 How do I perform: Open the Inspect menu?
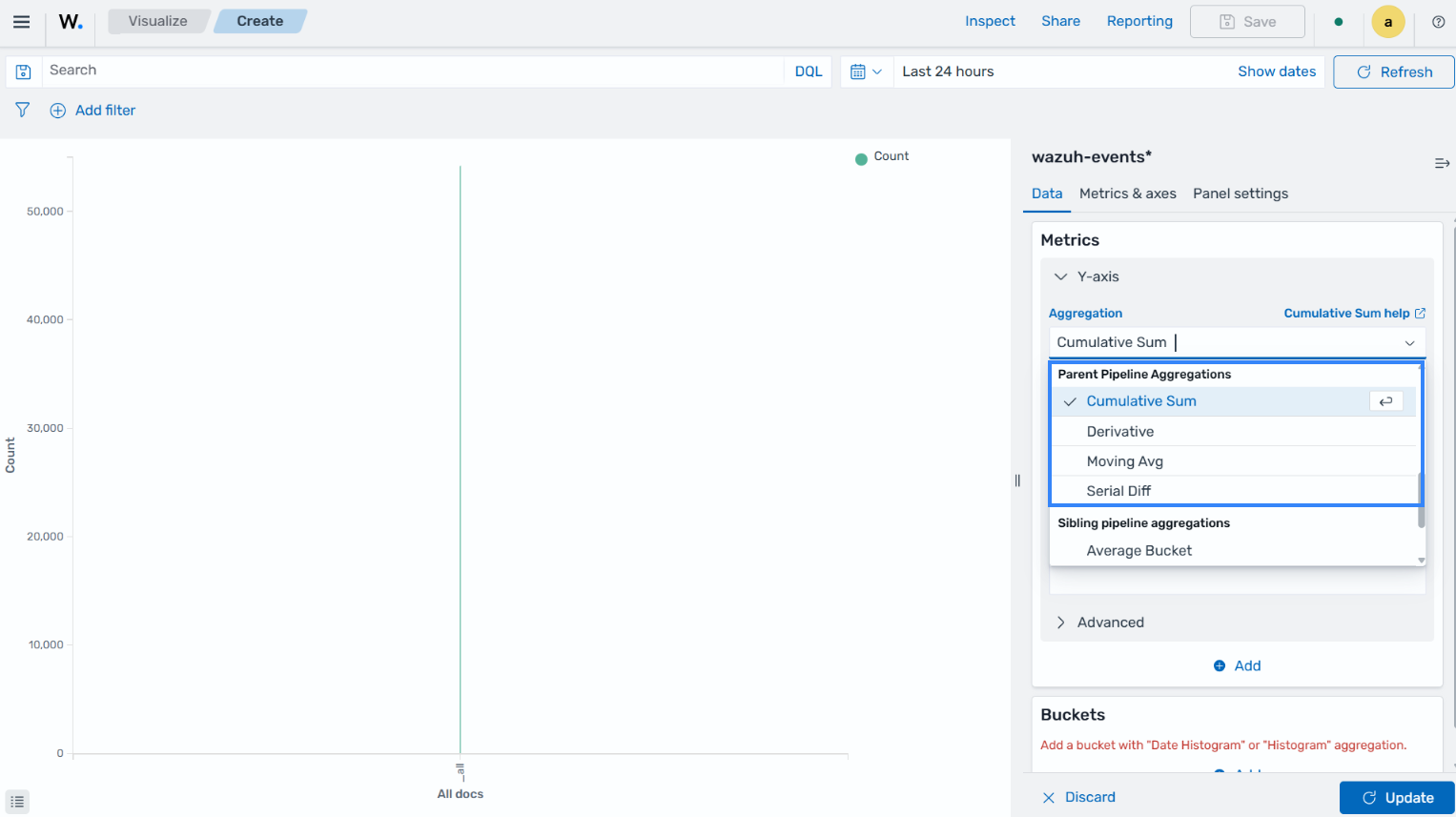pos(990,21)
